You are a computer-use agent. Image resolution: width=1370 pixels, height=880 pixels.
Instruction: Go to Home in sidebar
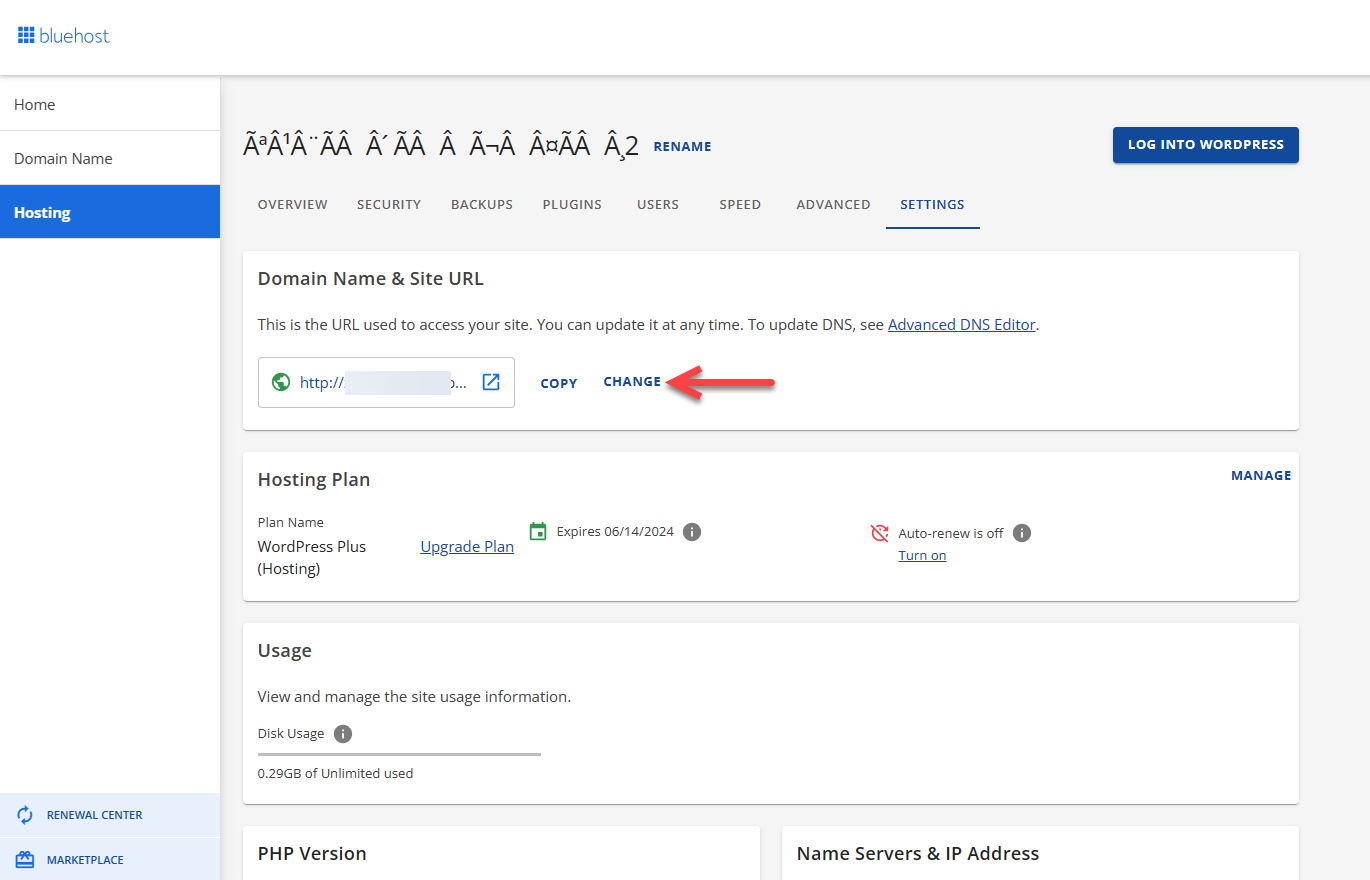tap(110, 104)
